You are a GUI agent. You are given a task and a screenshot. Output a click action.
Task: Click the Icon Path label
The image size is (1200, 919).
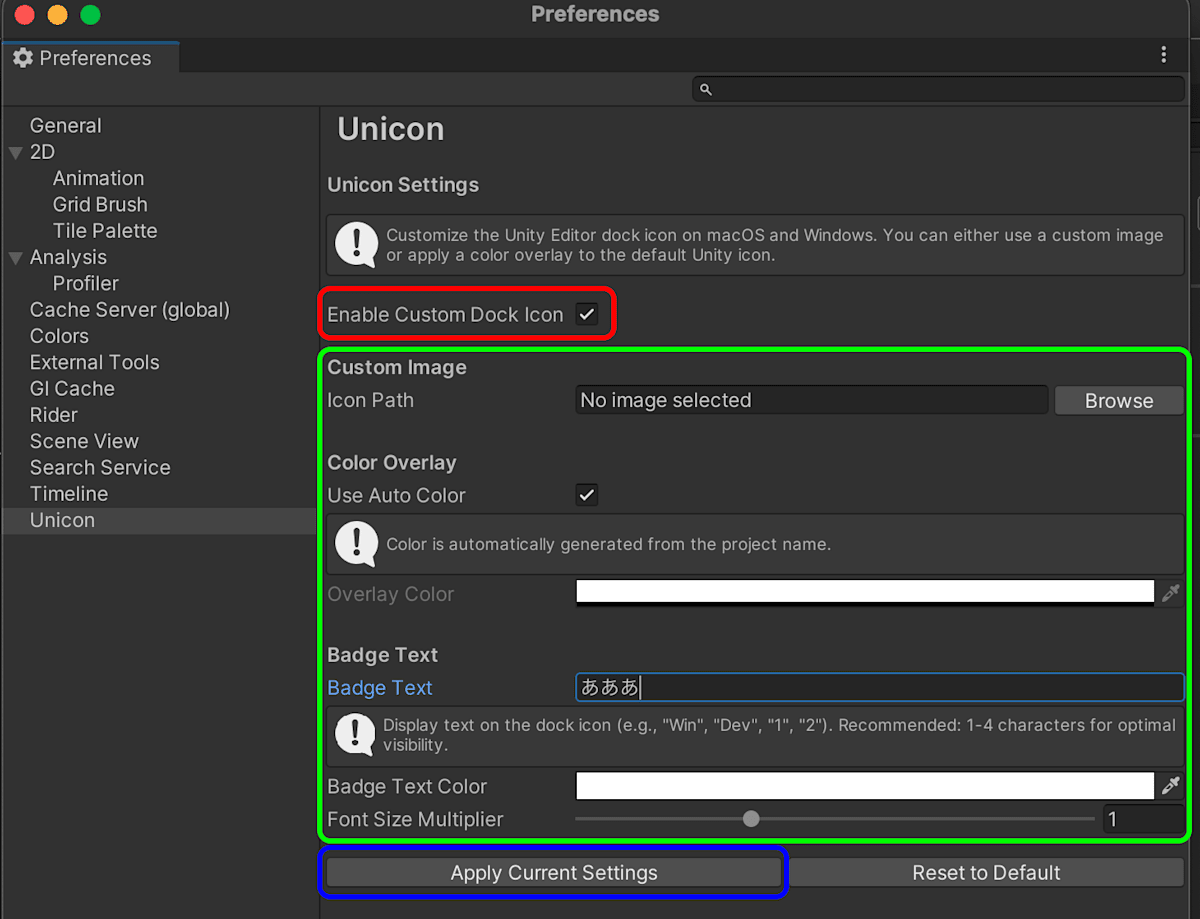[x=370, y=400]
